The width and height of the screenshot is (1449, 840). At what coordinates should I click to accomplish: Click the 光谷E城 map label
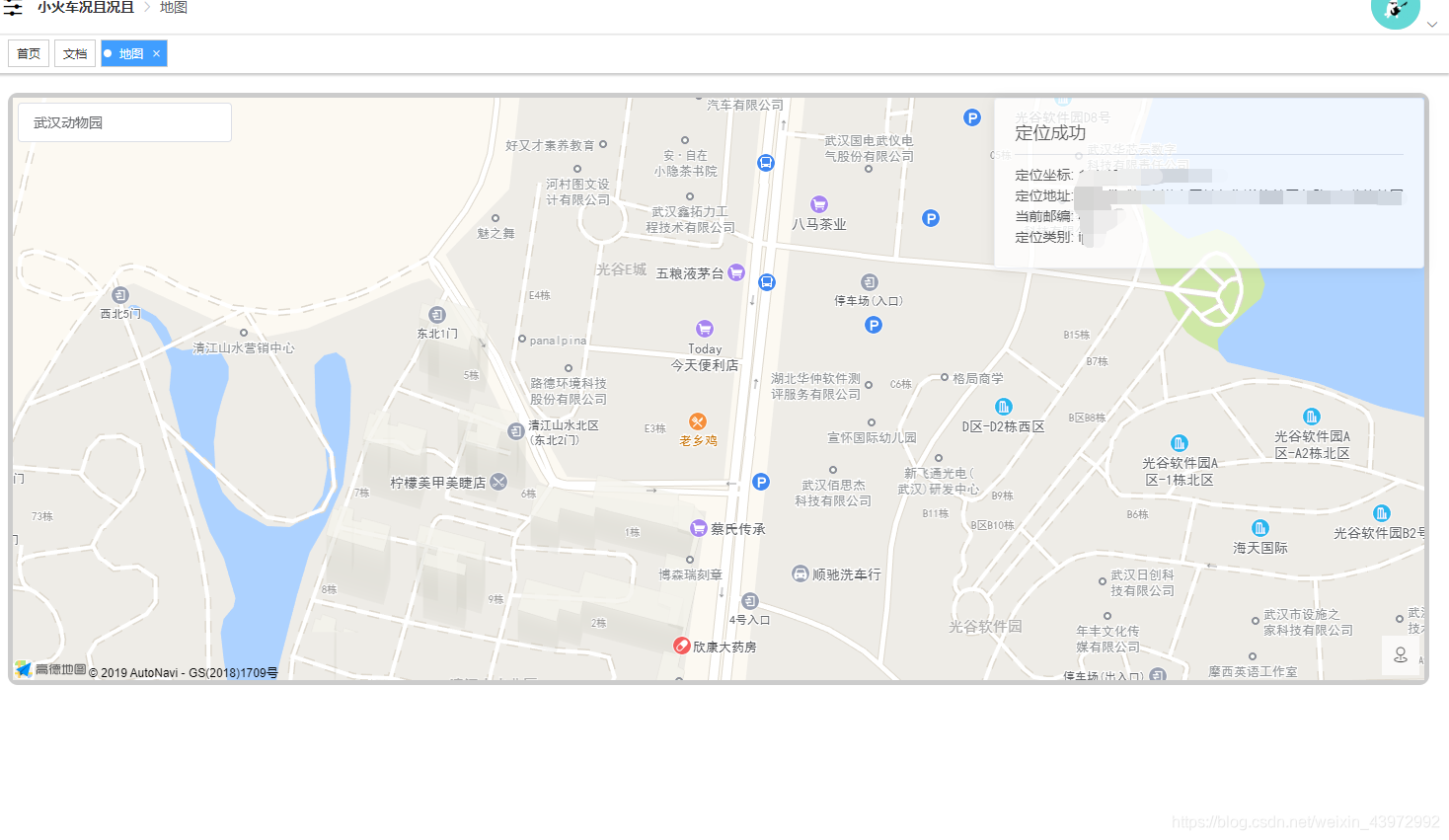pos(621,269)
